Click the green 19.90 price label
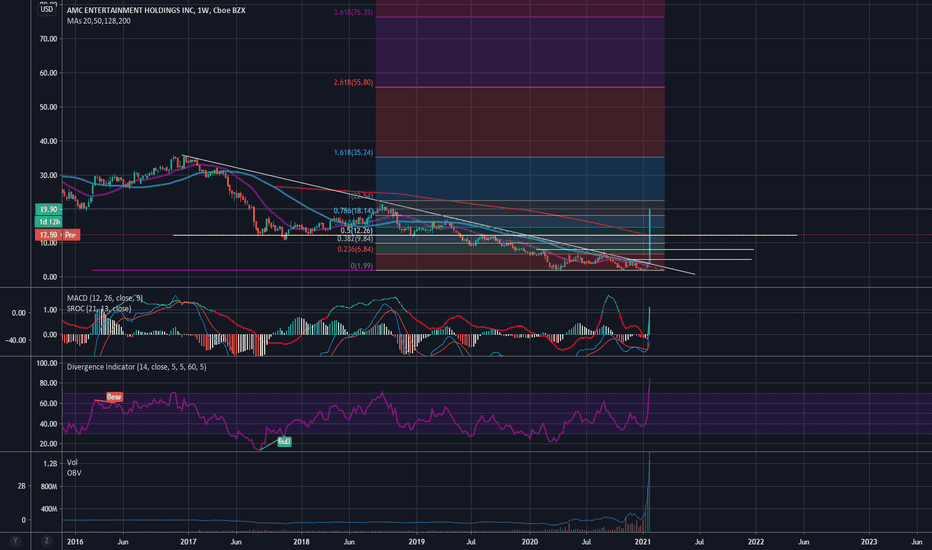This screenshot has height=550, width=932. 49,209
